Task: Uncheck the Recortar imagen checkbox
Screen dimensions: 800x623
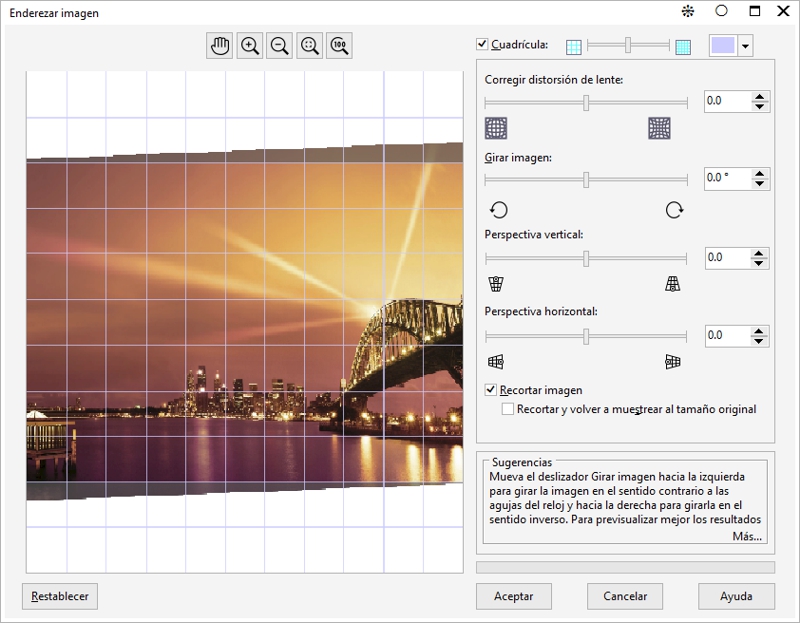Action: pyautogui.click(x=491, y=390)
